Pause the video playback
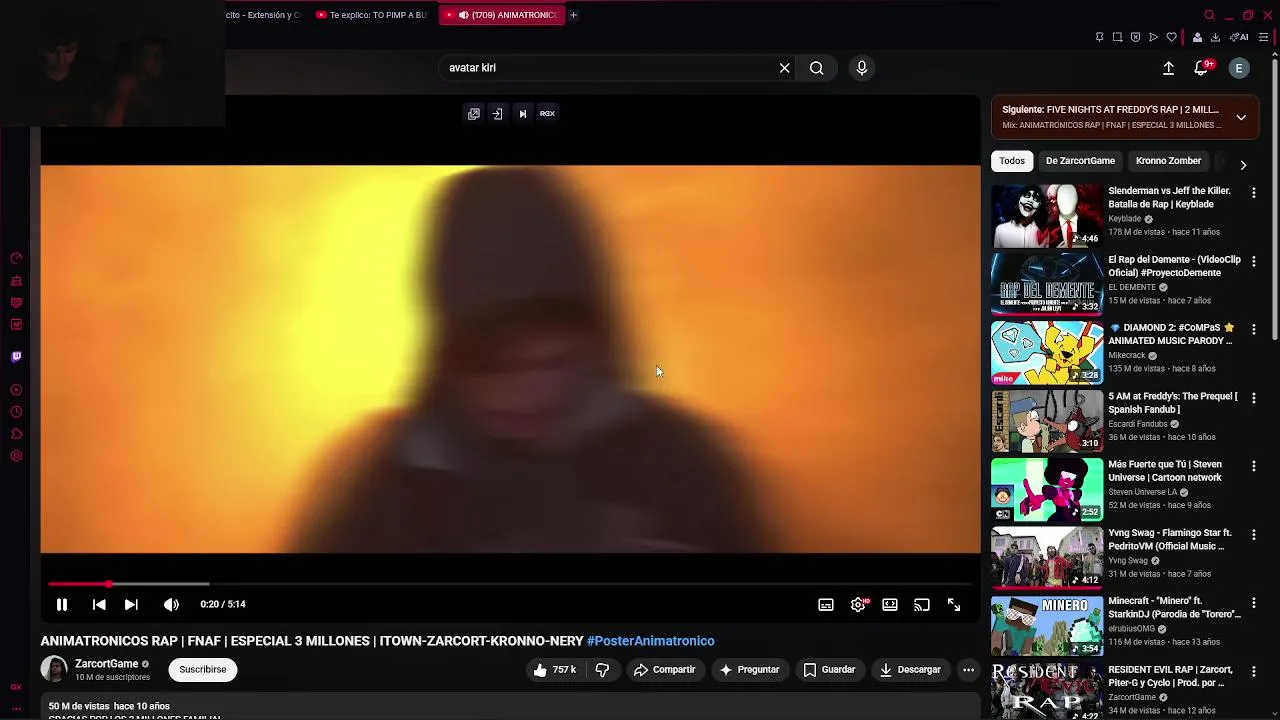This screenshot has height=720, width=1280. (61, 604)
